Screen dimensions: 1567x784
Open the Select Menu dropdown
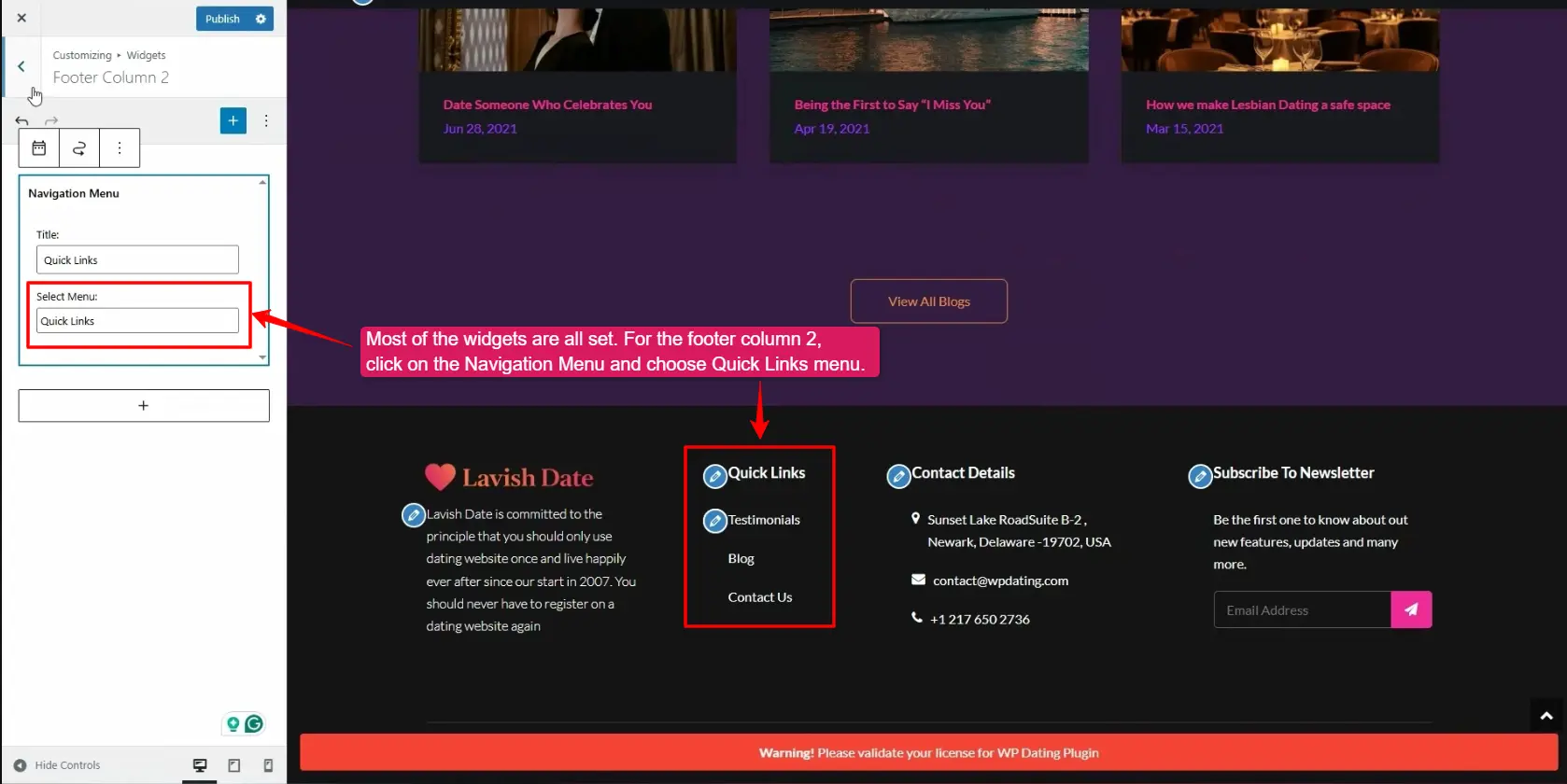[x=137, y=321]
